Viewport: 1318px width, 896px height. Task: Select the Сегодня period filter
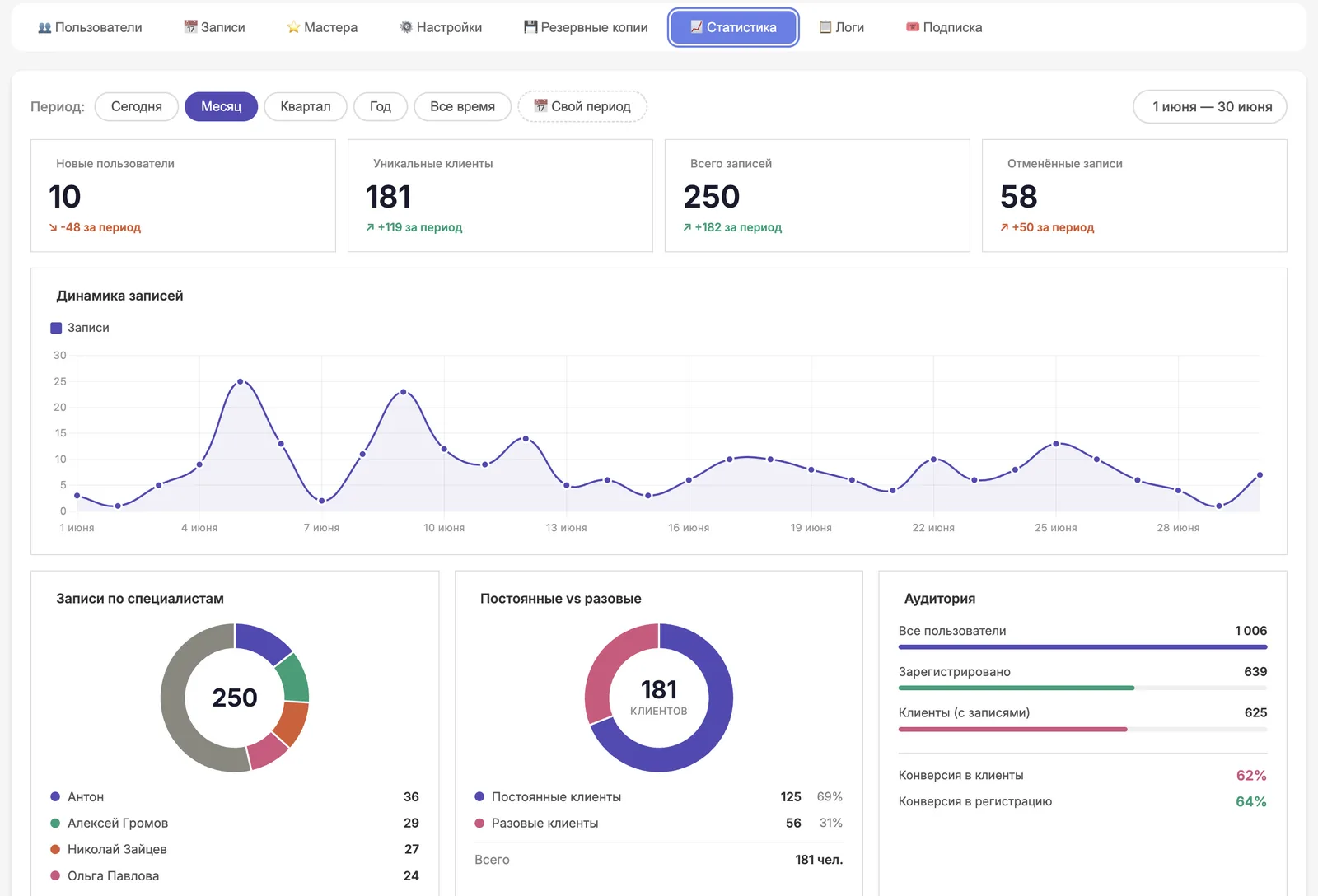pyautogui.click(x=137, y=106)
